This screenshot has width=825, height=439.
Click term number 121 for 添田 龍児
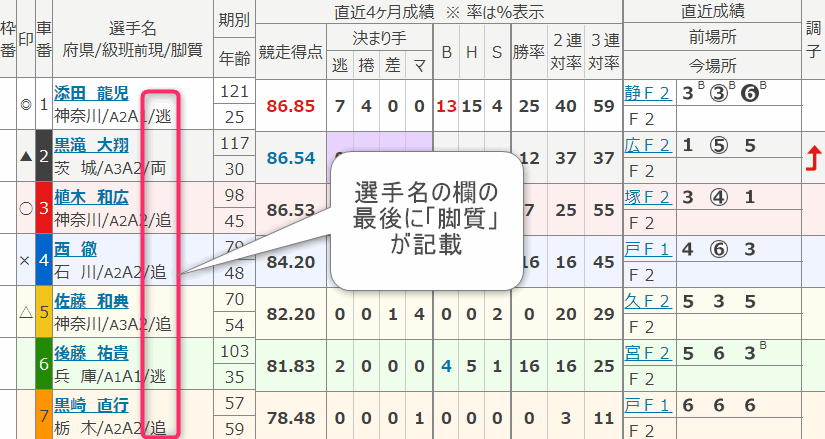(x=234, y=91)
